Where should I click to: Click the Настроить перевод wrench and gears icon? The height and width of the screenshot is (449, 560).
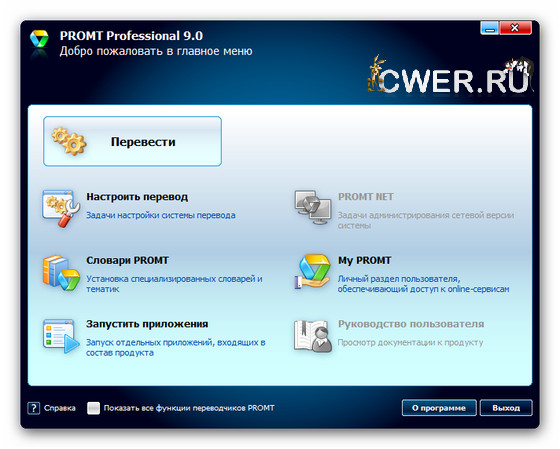[61, 209]
